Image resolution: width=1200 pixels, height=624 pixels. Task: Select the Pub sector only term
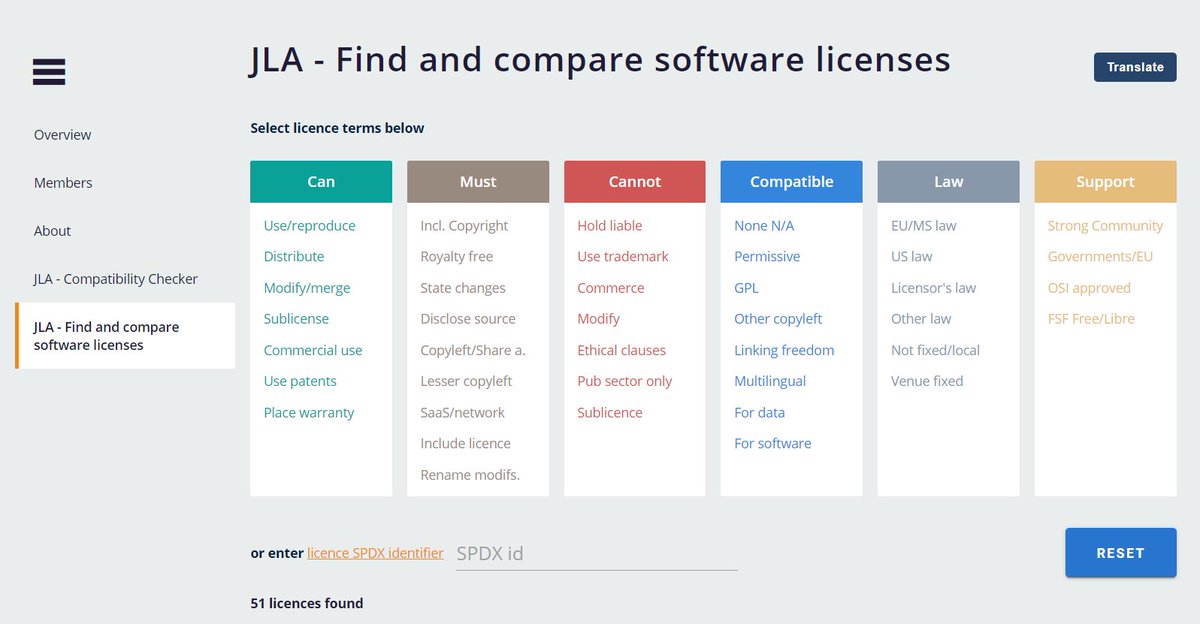tap(625, 381)
